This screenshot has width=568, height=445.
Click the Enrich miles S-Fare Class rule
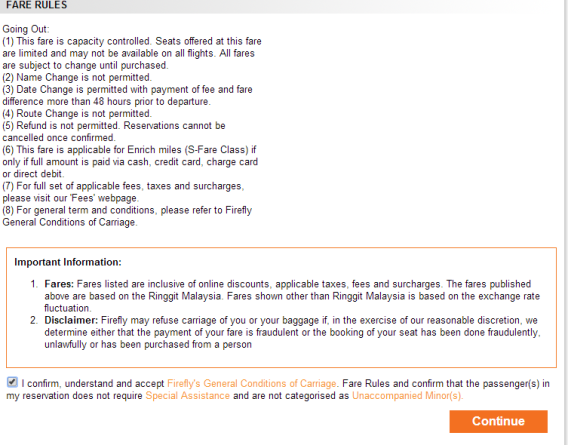click(130, 162)
